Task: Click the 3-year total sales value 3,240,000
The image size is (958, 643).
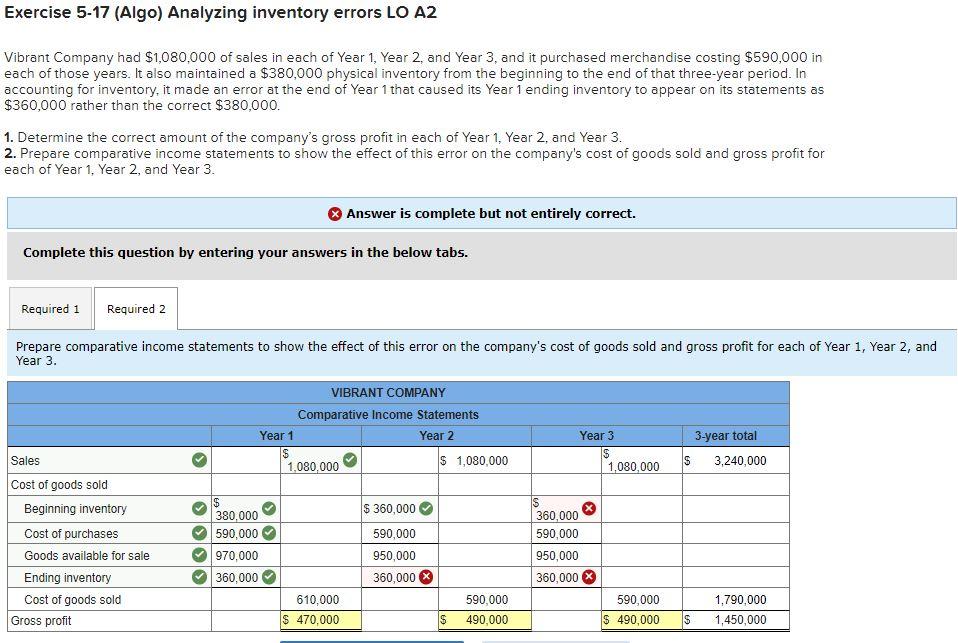Action: tap(740, 461)
